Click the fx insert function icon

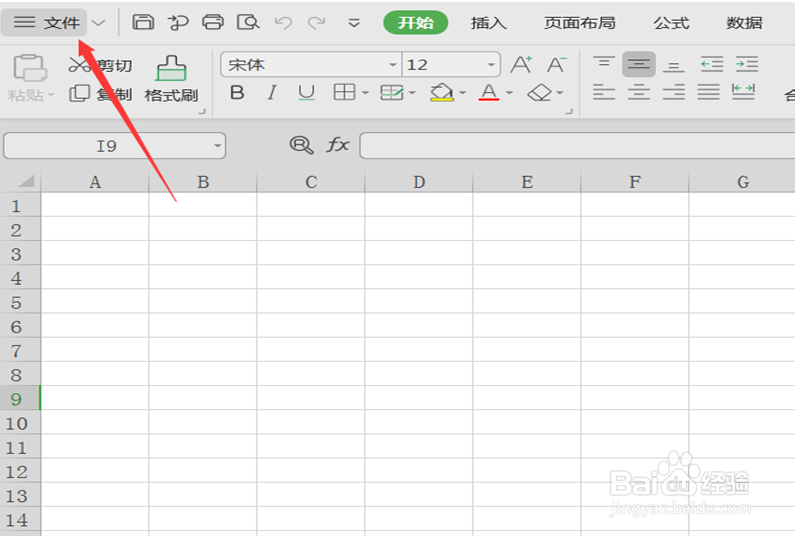[x=338, y=146]
